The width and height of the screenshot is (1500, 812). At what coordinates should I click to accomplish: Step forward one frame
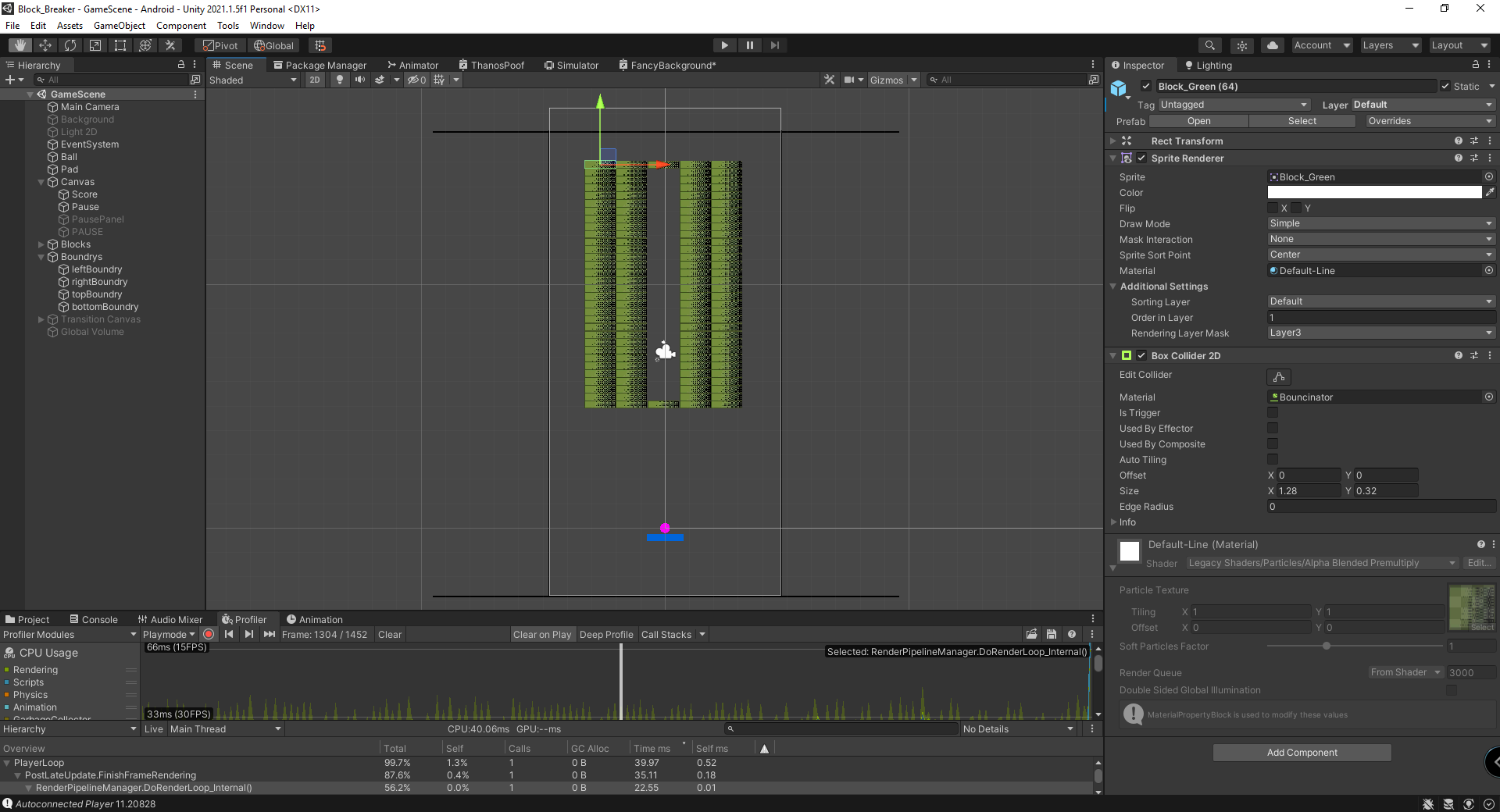[774, 45]
